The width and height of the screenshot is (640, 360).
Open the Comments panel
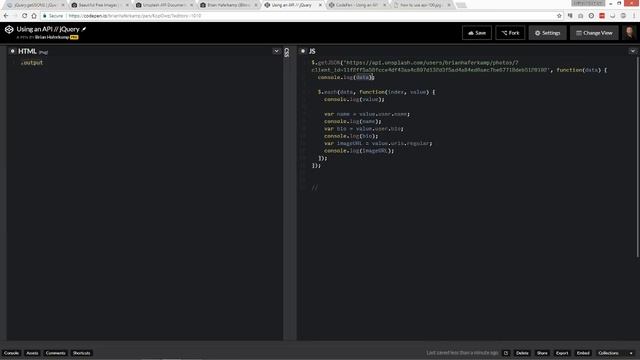point(56,353)
